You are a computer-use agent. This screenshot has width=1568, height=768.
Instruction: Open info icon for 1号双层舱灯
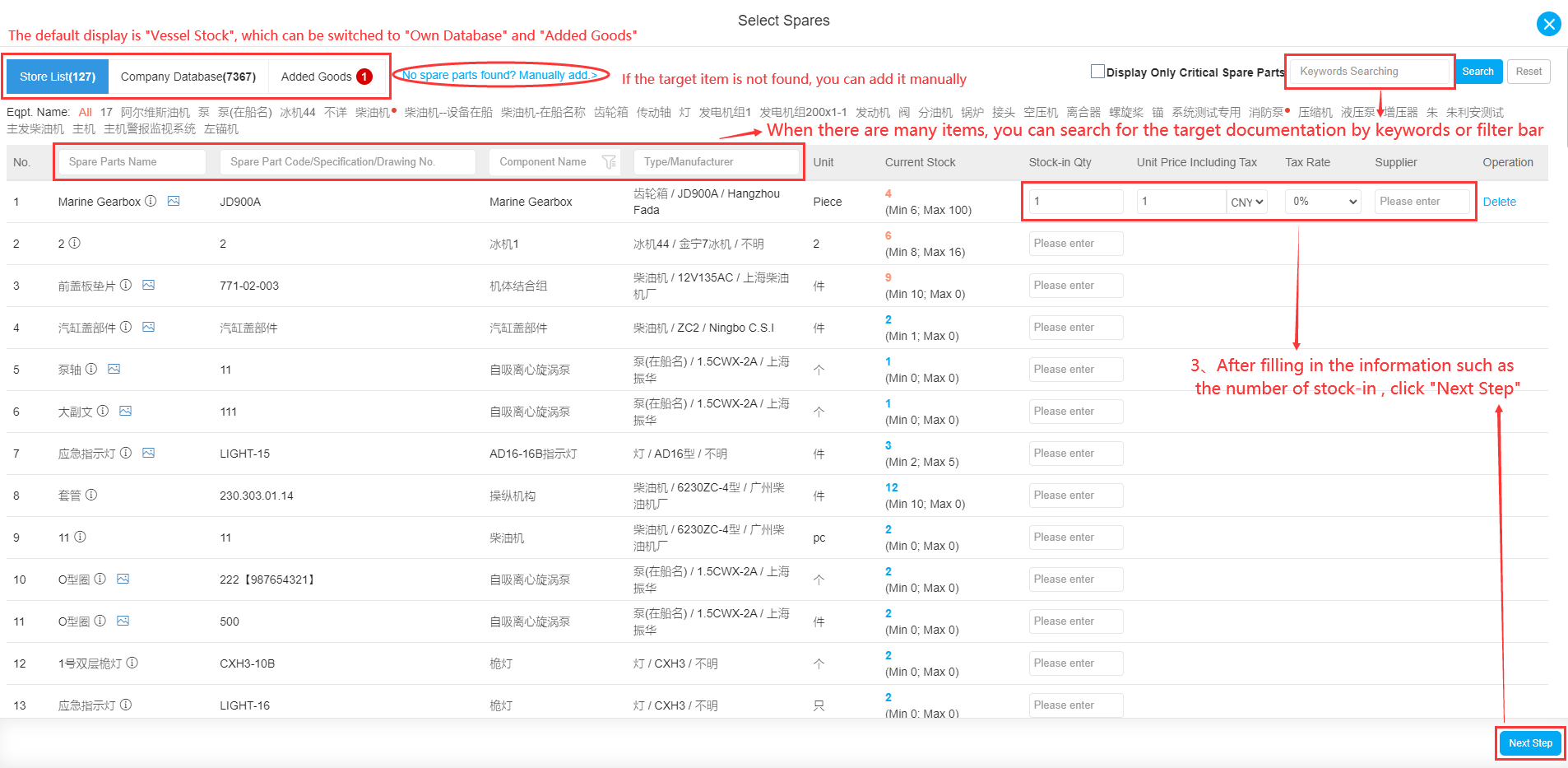132,663
